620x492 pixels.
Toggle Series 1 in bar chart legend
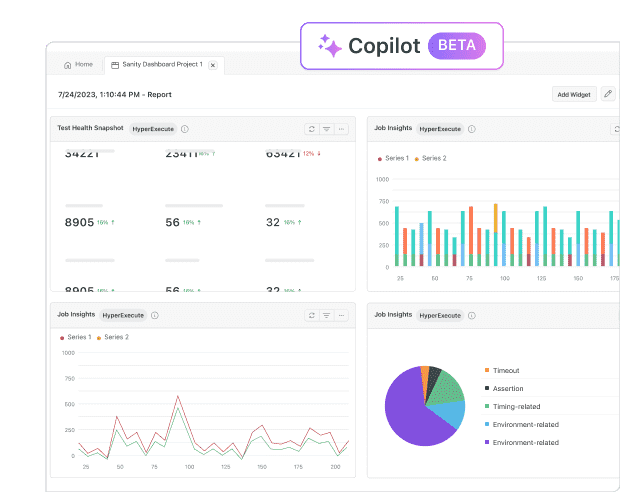[x=394, y=158]
